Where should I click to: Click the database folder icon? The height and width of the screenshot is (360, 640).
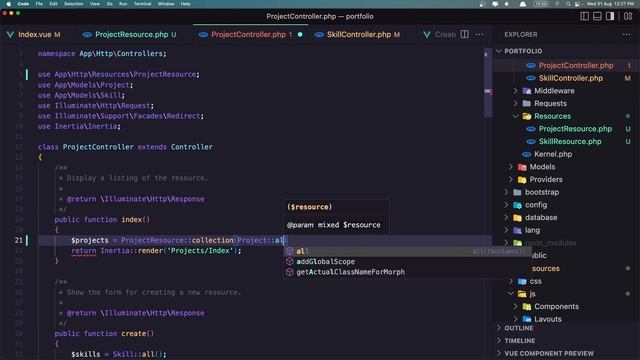point(518,217)
